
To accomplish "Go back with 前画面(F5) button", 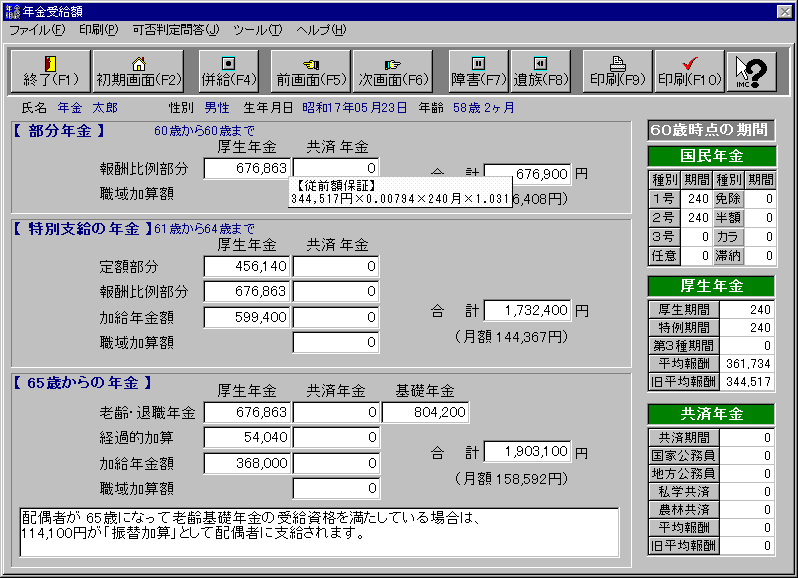I will [310, 71].
